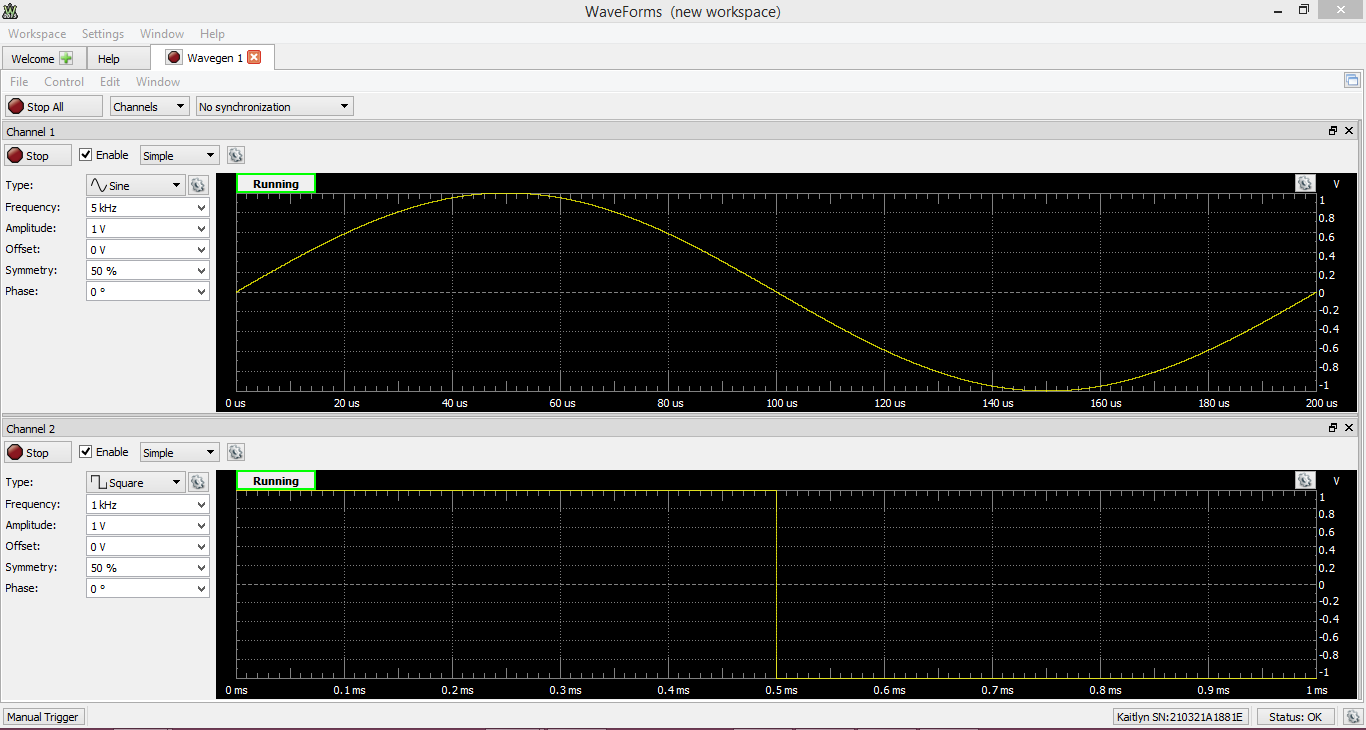Screen dimensions: 1366x730
Task: Float the Channel 2 panel
Action: pyautogui.click(x=1333, y=428)
